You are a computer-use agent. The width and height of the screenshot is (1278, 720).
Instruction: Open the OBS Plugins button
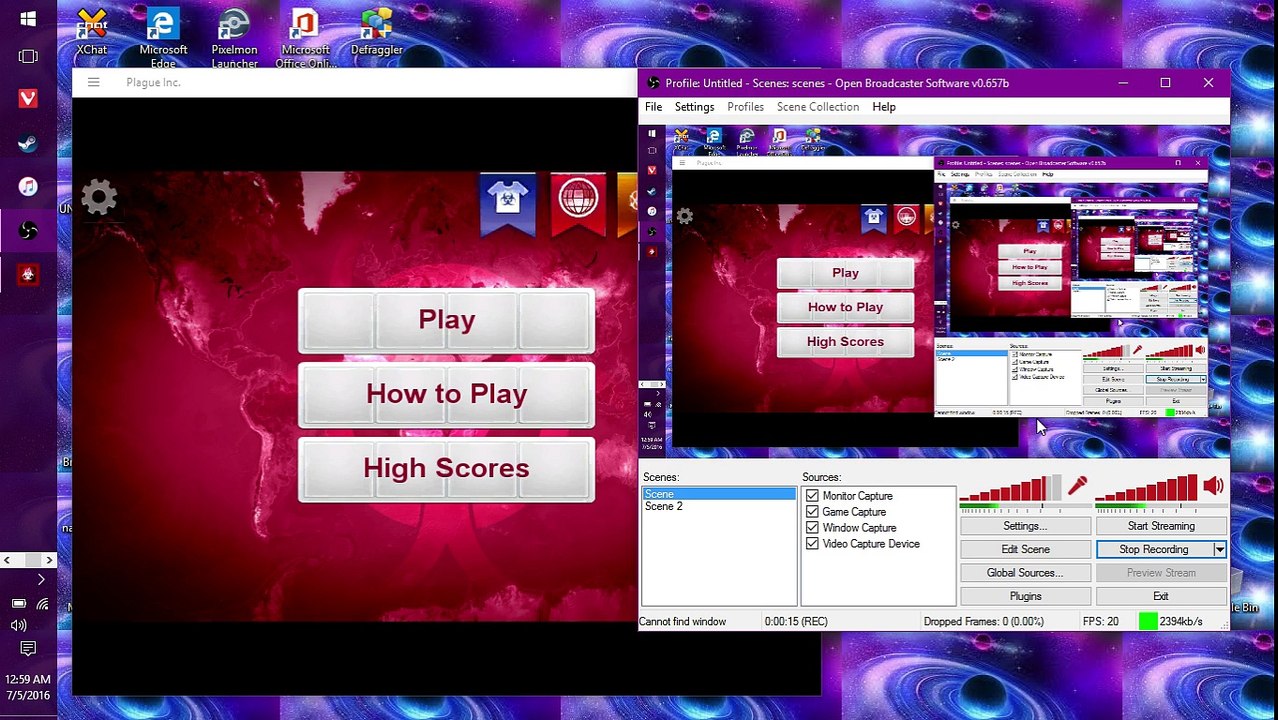1025,596
